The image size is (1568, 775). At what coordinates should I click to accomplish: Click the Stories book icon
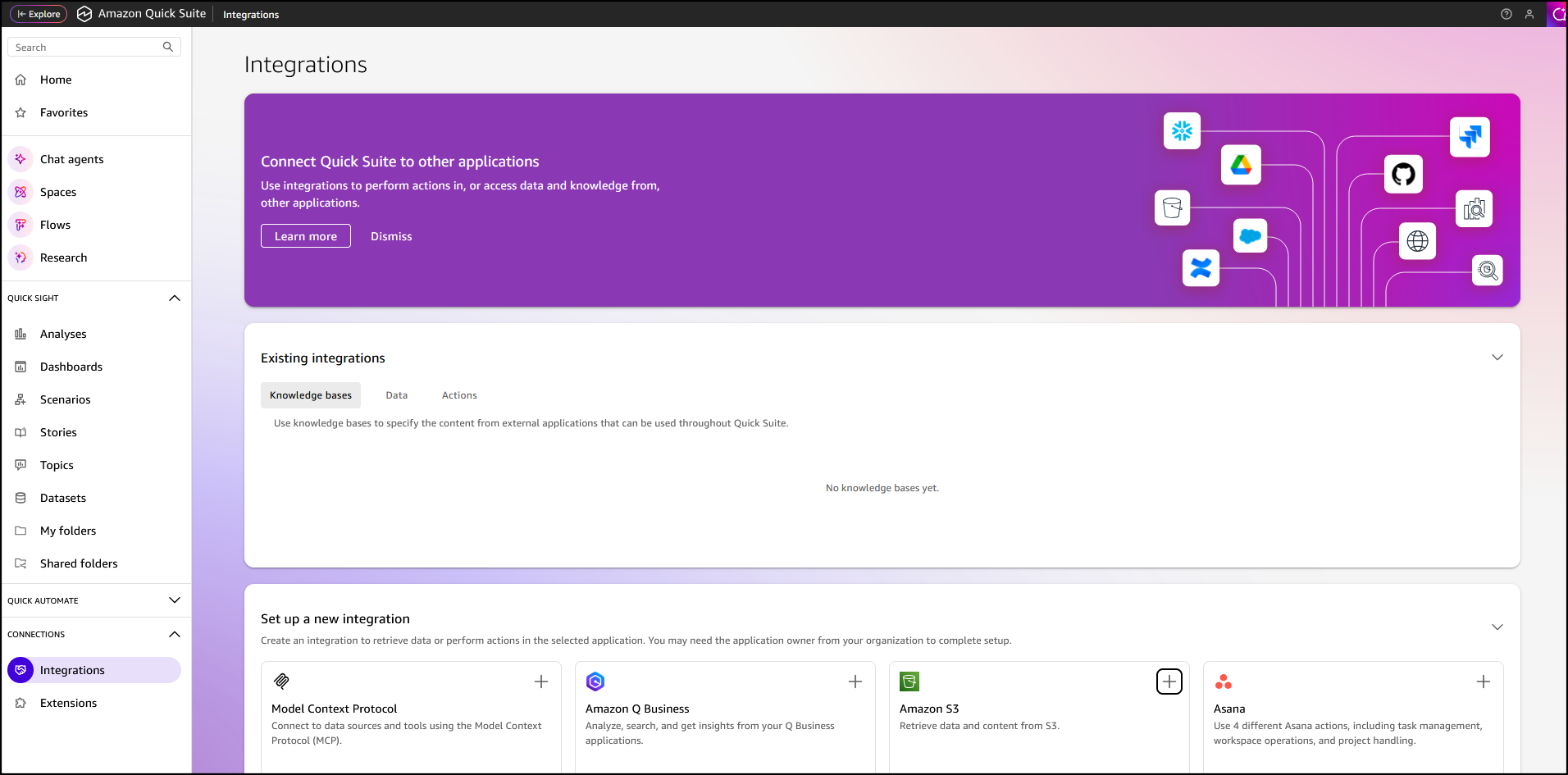(21, 432)
